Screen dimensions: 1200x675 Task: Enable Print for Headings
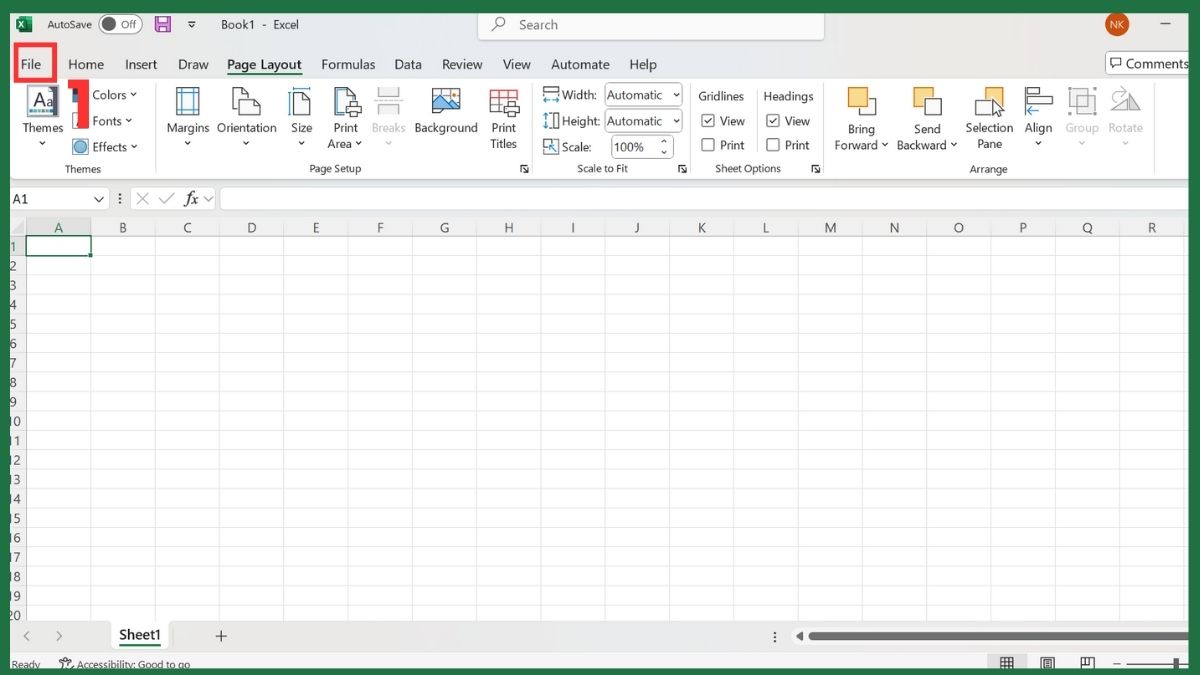[x=773, y=144]
